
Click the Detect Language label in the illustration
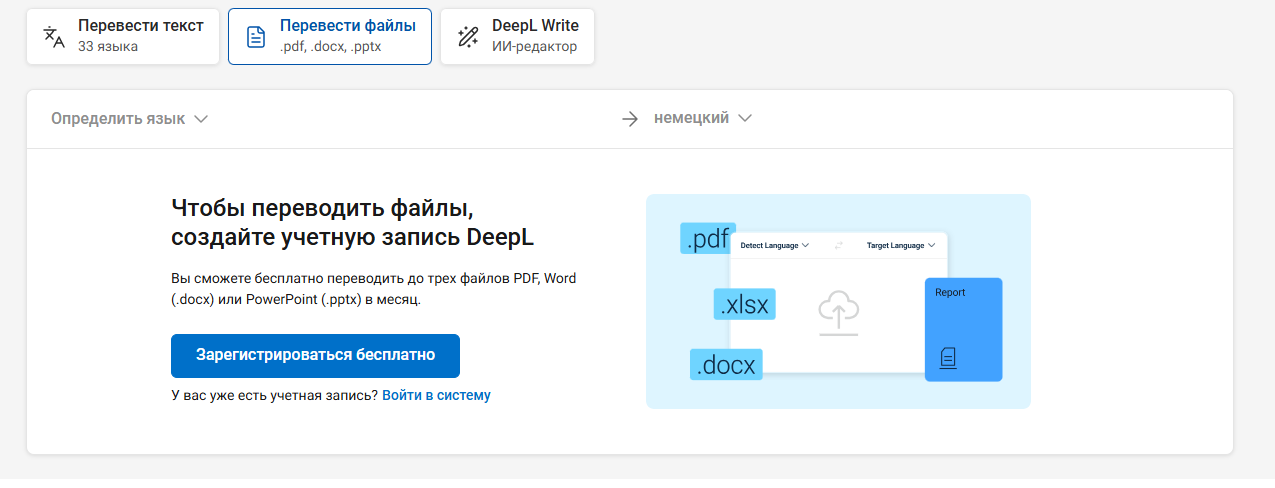point(774,245)
